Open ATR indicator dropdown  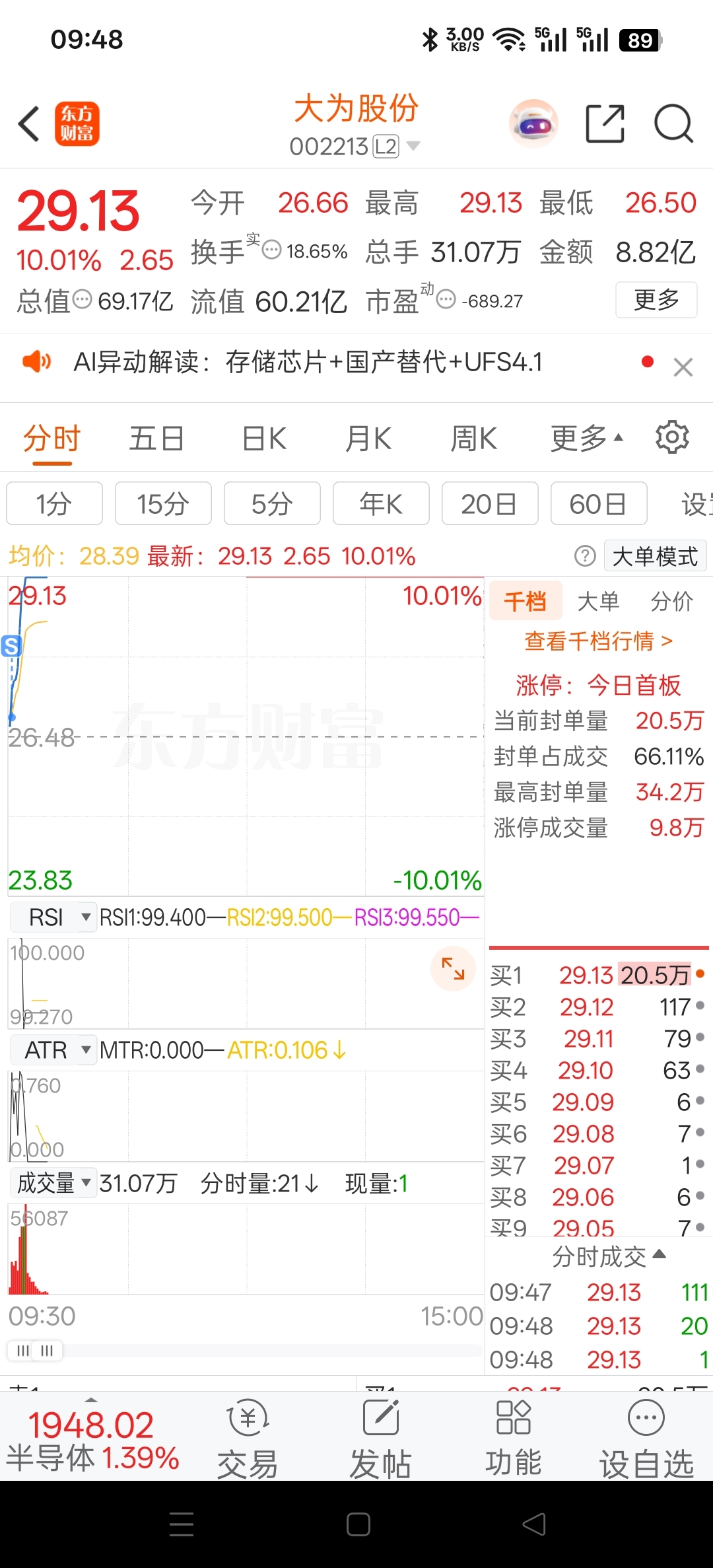[x=53, y=1050]
